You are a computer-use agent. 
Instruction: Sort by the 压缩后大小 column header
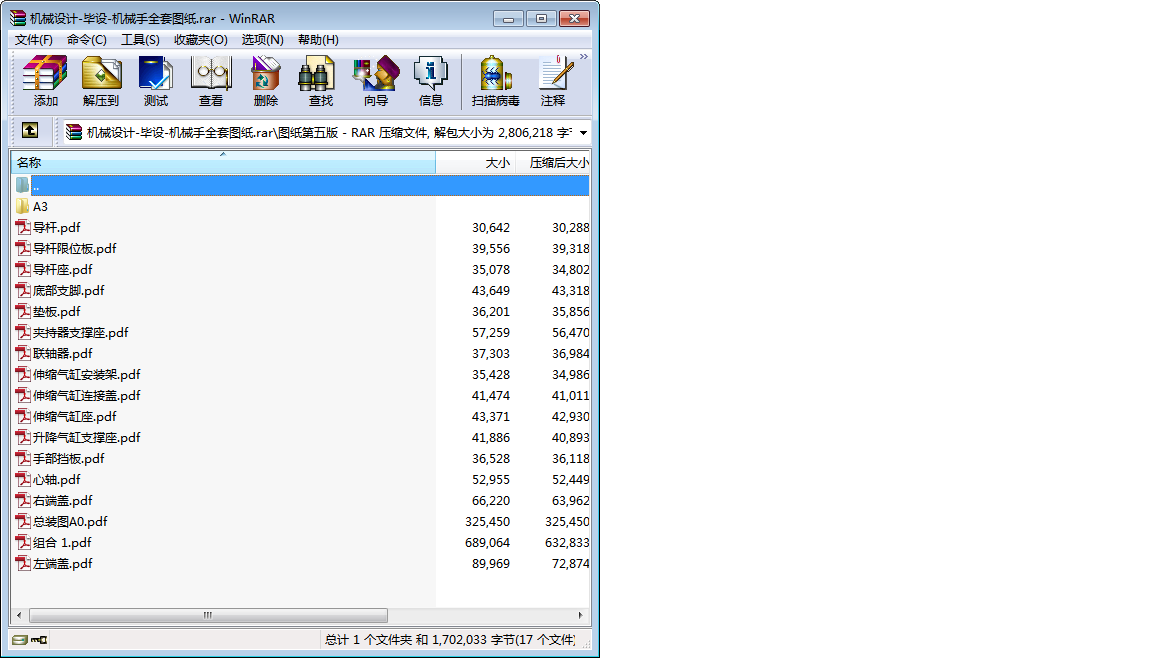coord(553,162)
